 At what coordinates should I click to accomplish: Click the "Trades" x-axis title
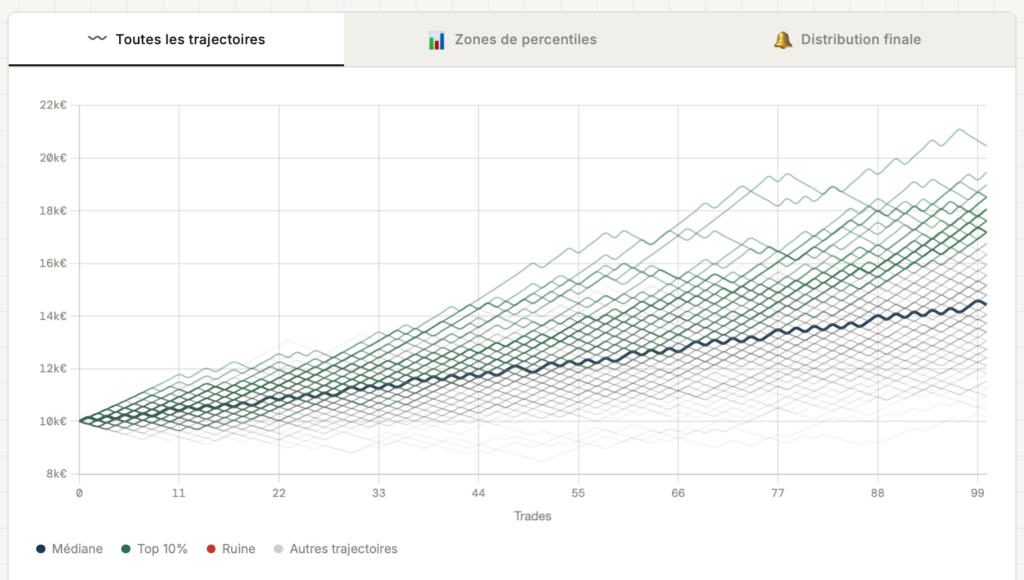pos(532,516)
